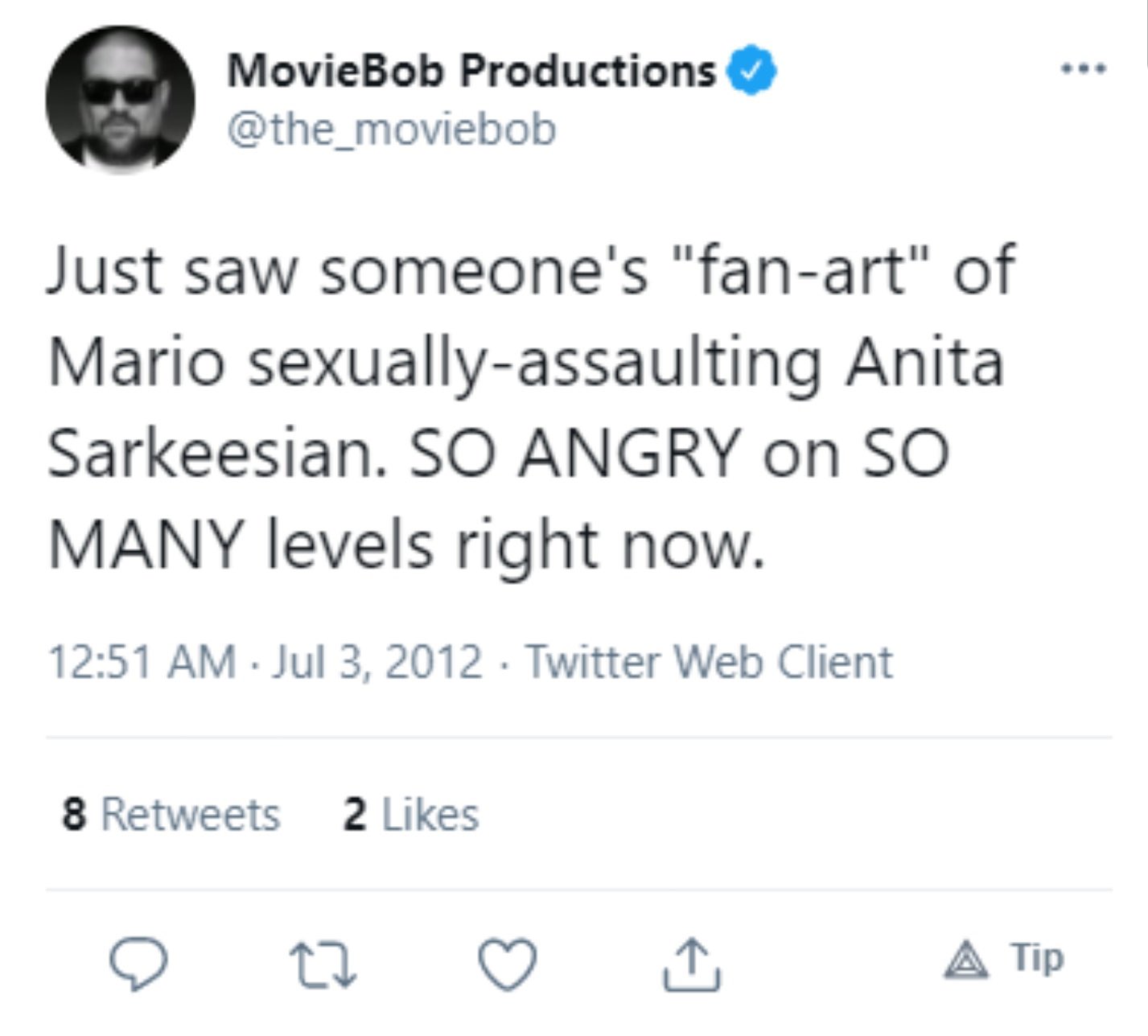Click the Tip text label
The width and height of the screenshot is (1148, 1036).
[1038, 959]
